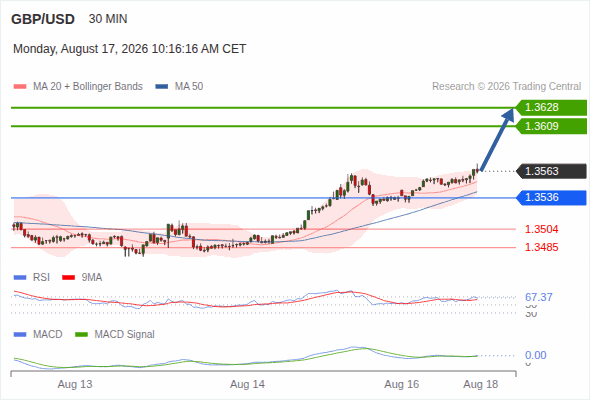Click the current price 1.3563 tag

551,171
